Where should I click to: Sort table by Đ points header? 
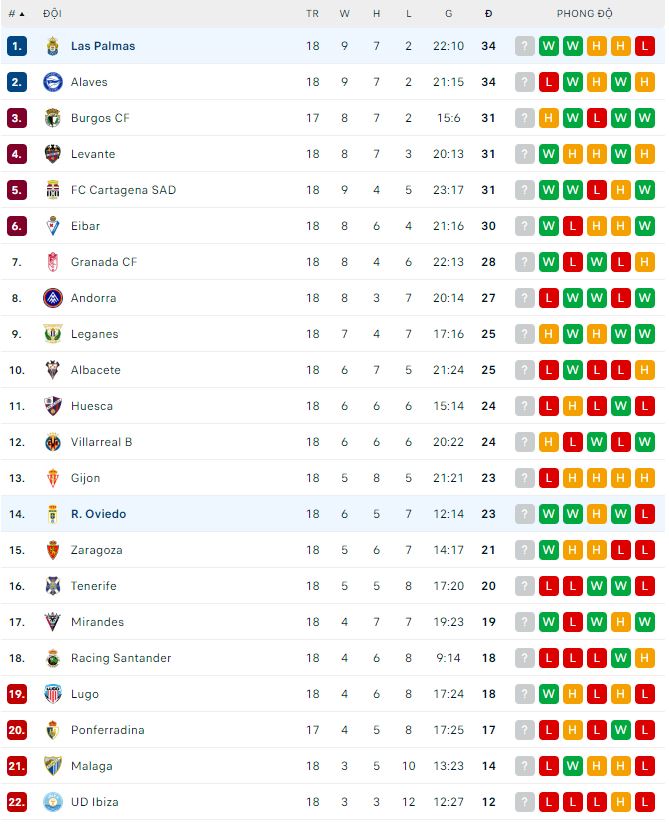coord(488,14)
